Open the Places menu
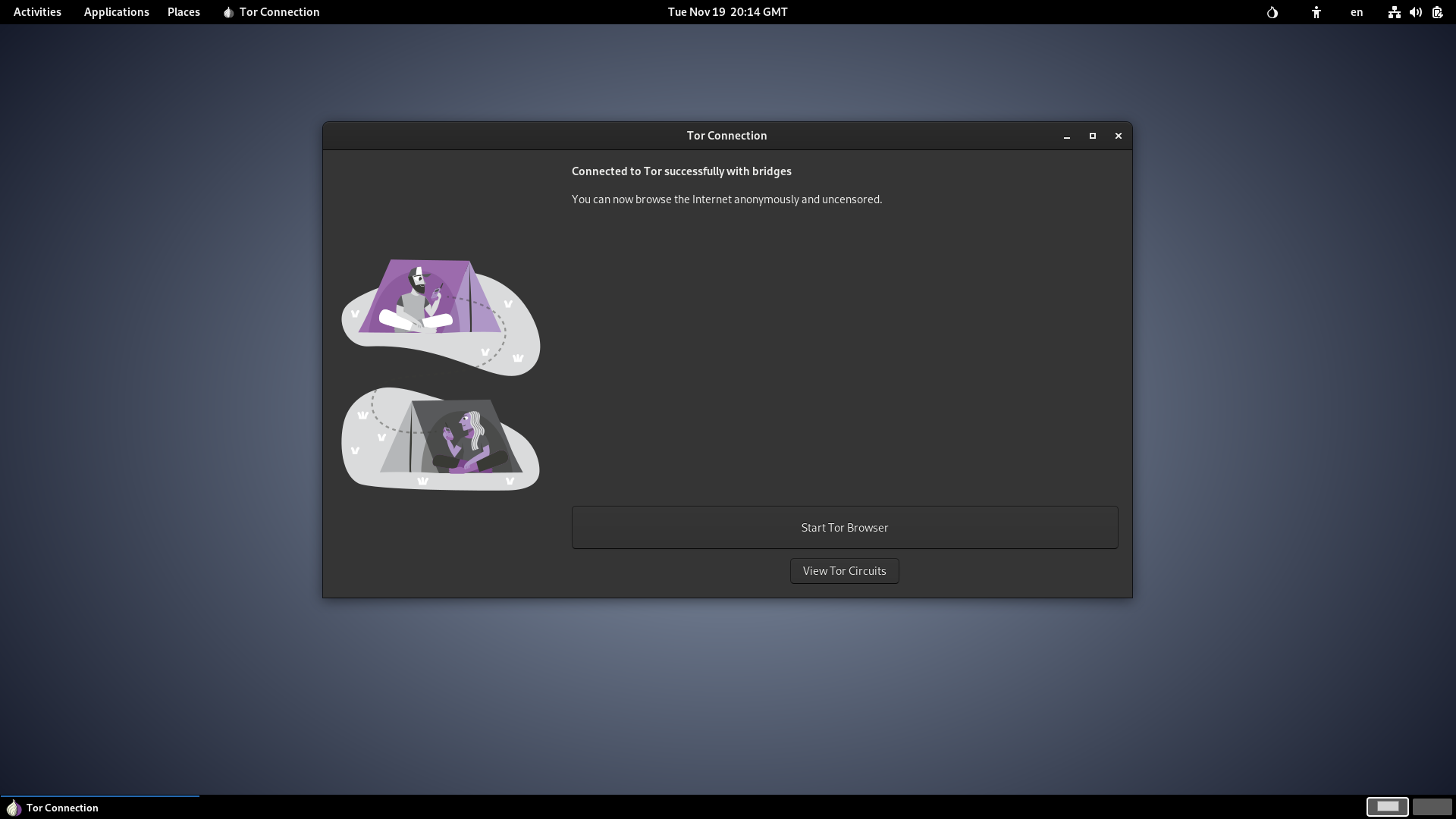The height and width of the screenshot is (819, 1456). tap(184, 12)
